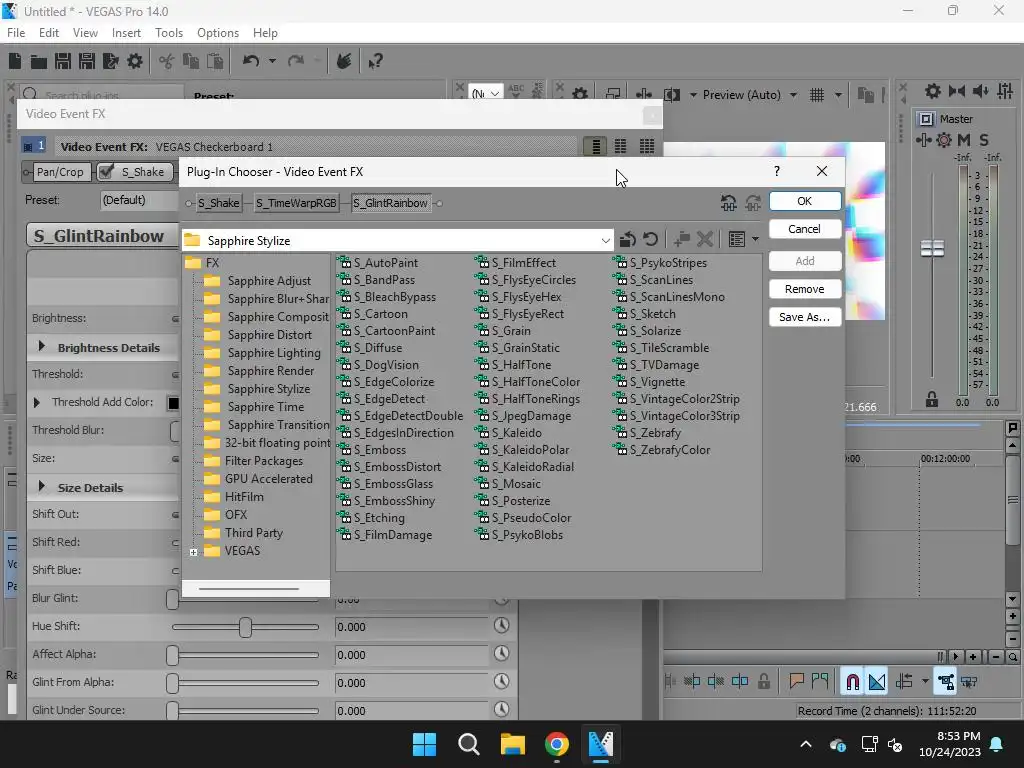
Task: Click the Video Preview overlays grid icon
Action: [817, 95]
